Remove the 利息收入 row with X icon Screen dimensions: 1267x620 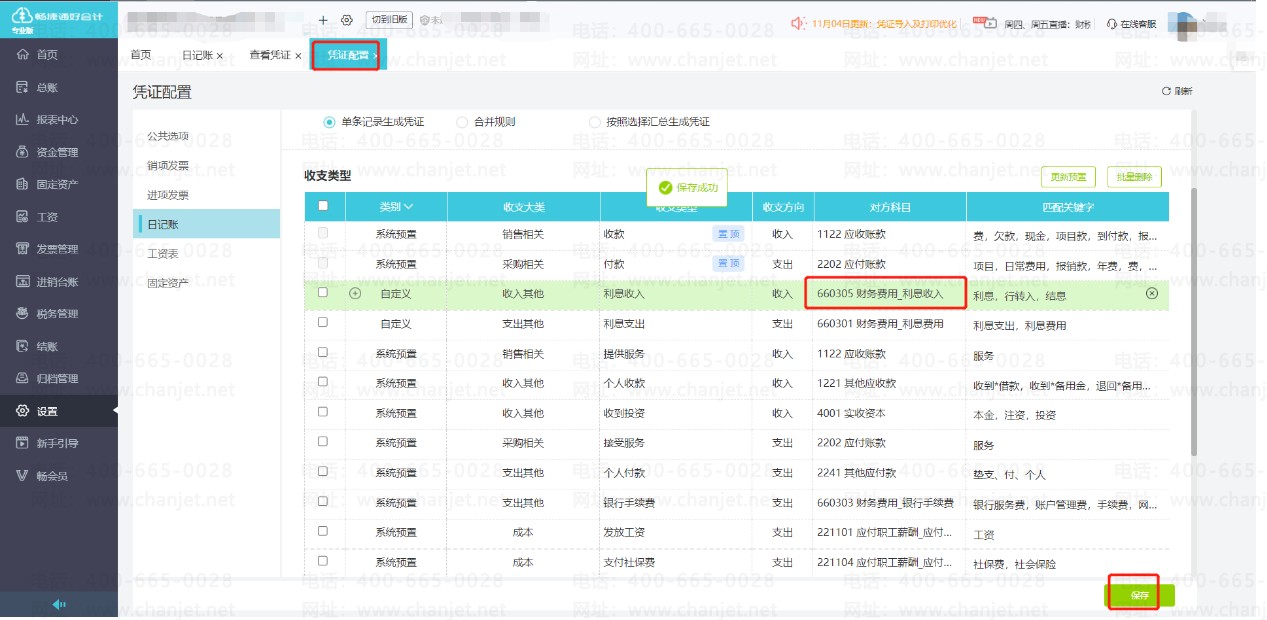(1151, 293)
